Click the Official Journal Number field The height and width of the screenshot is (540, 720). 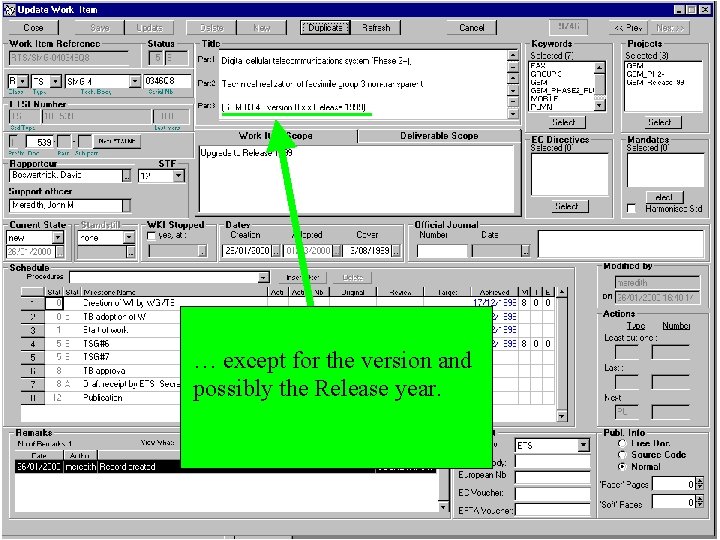click(x=442, y=251)
